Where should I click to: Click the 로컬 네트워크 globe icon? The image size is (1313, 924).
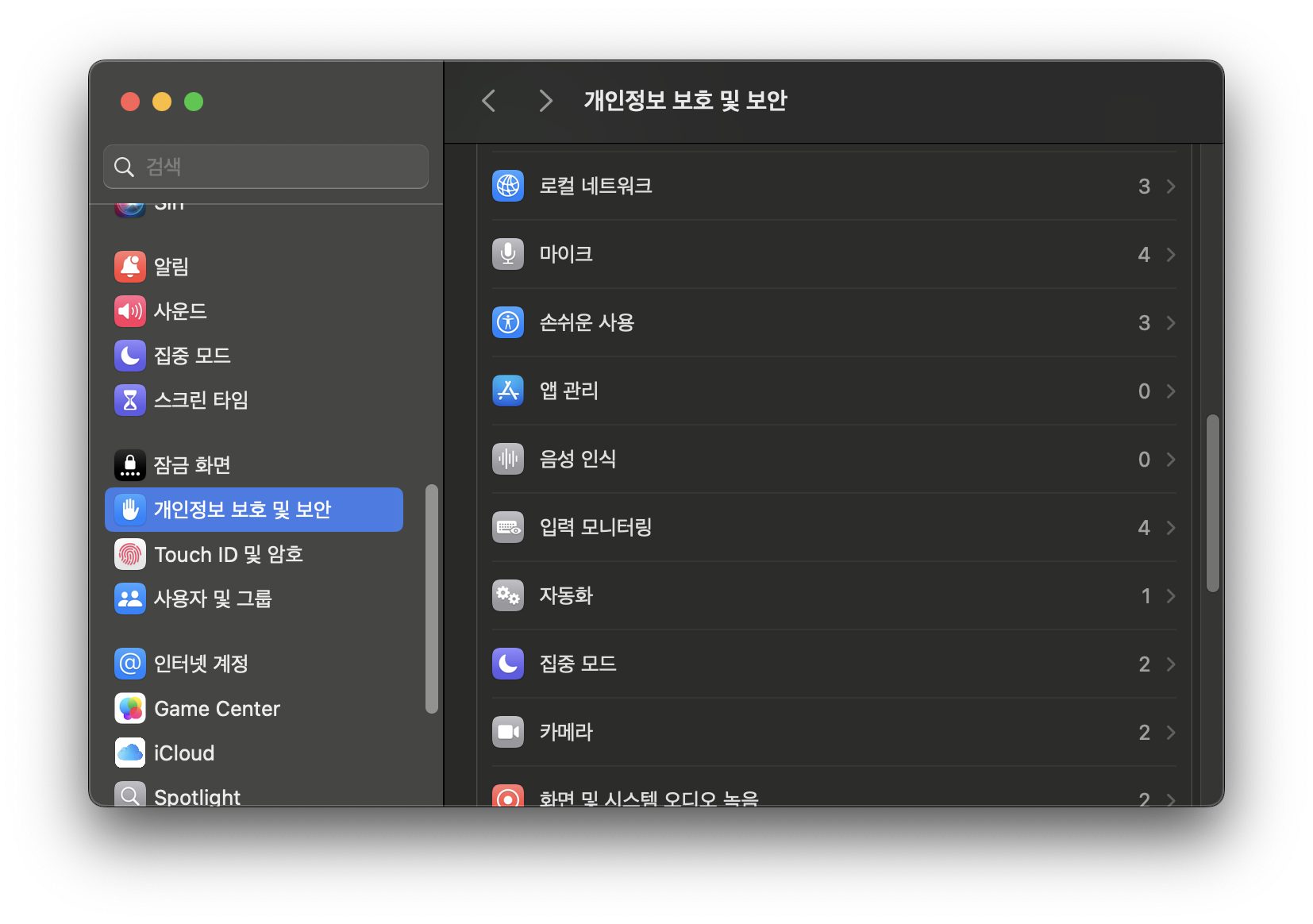[x=508, y=186]
